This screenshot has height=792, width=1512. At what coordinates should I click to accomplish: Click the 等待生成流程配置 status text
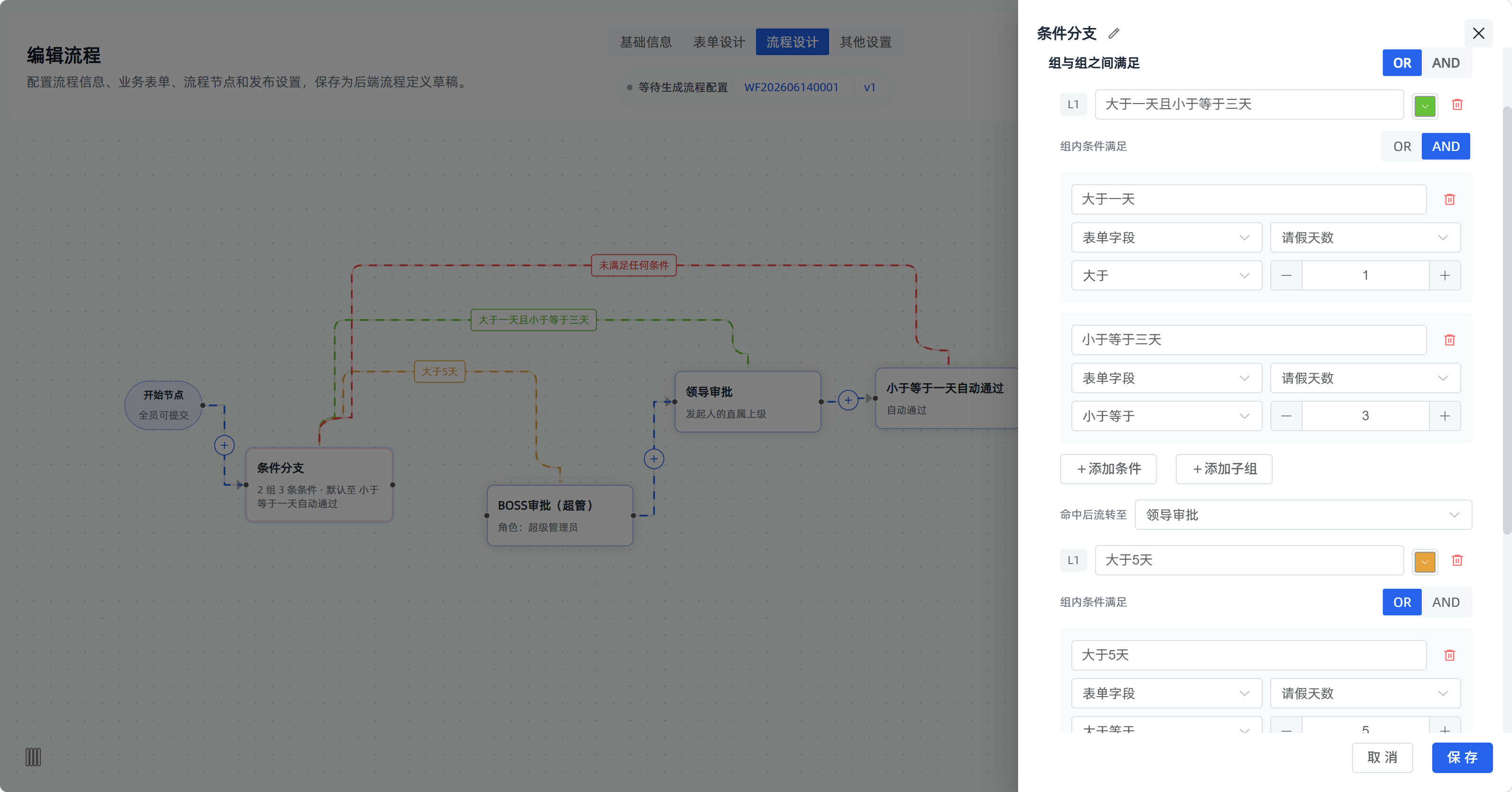(x=682, y=87)
